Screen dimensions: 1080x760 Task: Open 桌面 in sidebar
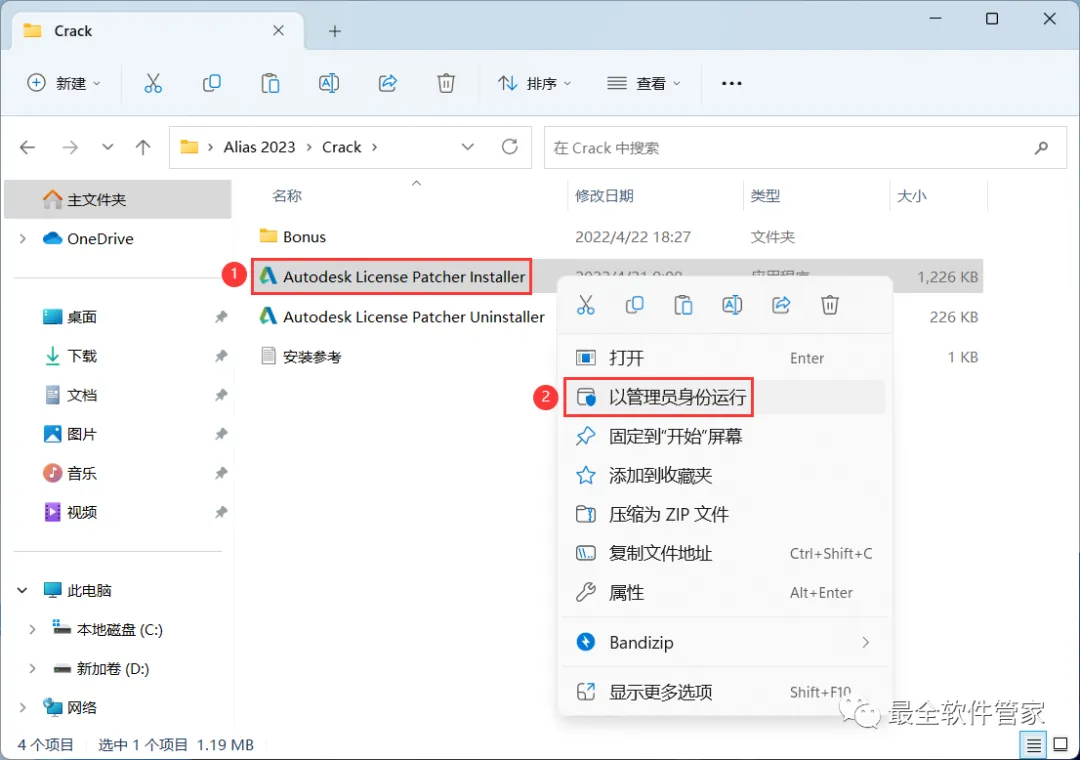[x=81, y=317]
